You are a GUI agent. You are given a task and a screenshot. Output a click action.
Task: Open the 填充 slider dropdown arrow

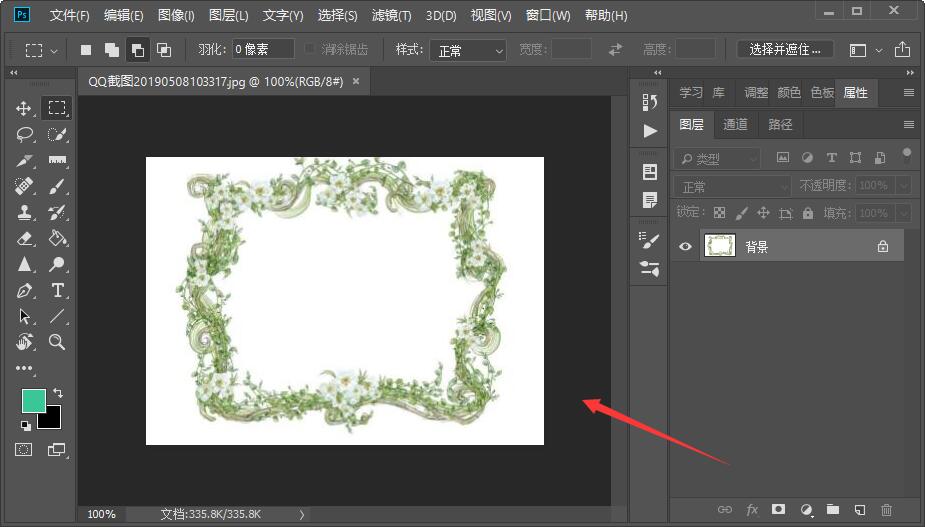[x=903, y=212]
